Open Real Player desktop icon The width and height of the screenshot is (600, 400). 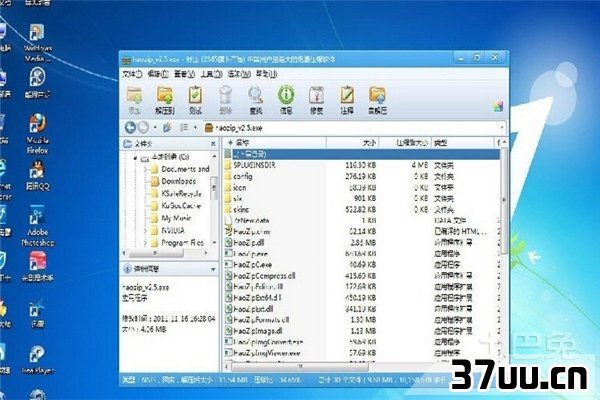click(x=38, y=359)
